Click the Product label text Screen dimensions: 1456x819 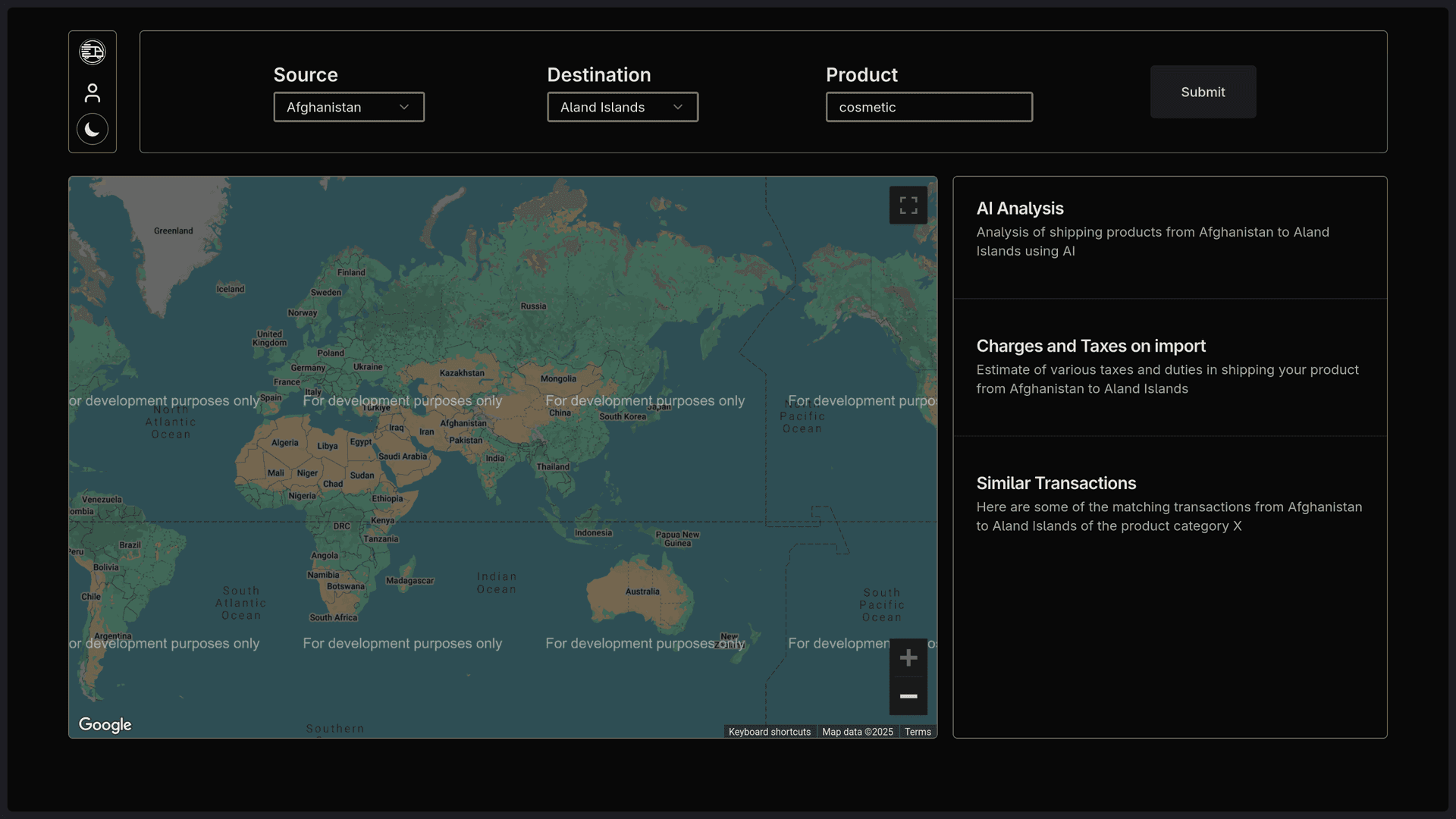tap(861, 75)
